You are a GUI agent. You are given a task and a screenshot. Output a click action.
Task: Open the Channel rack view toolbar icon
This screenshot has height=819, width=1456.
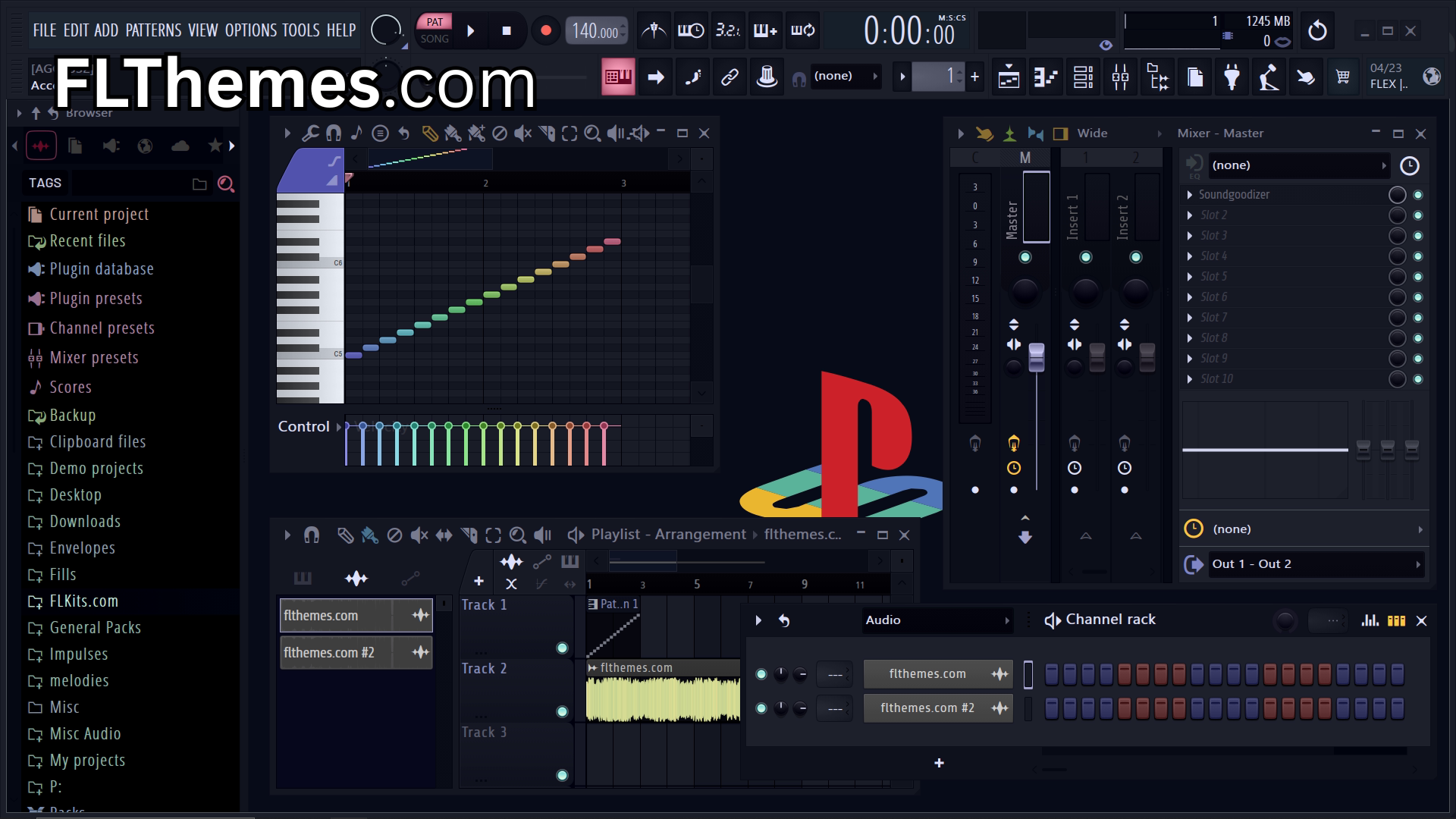coord(1083,77)
